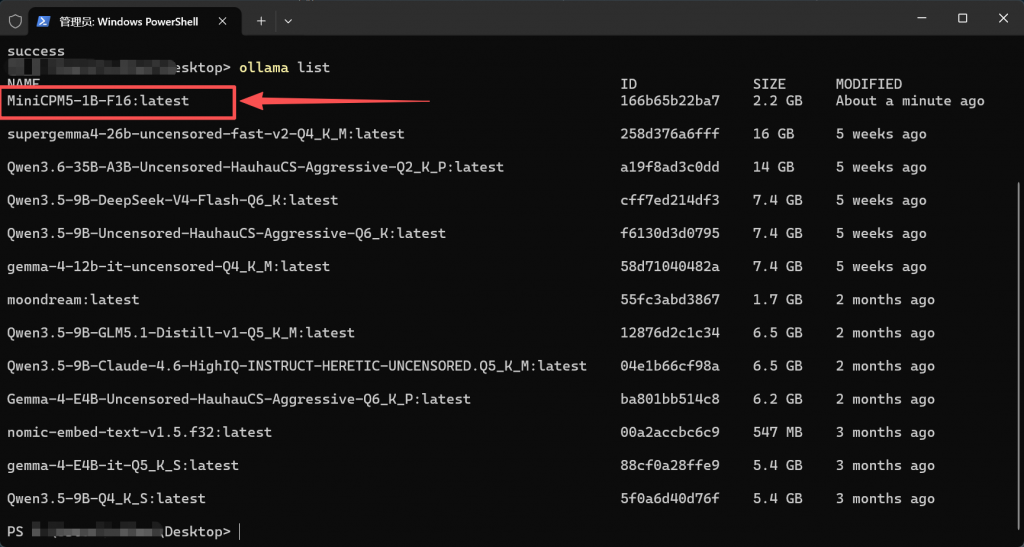This screenshot has width=1024, height=547.
Task: Click the ID 58d71040482a
Action: coord(670,266)
